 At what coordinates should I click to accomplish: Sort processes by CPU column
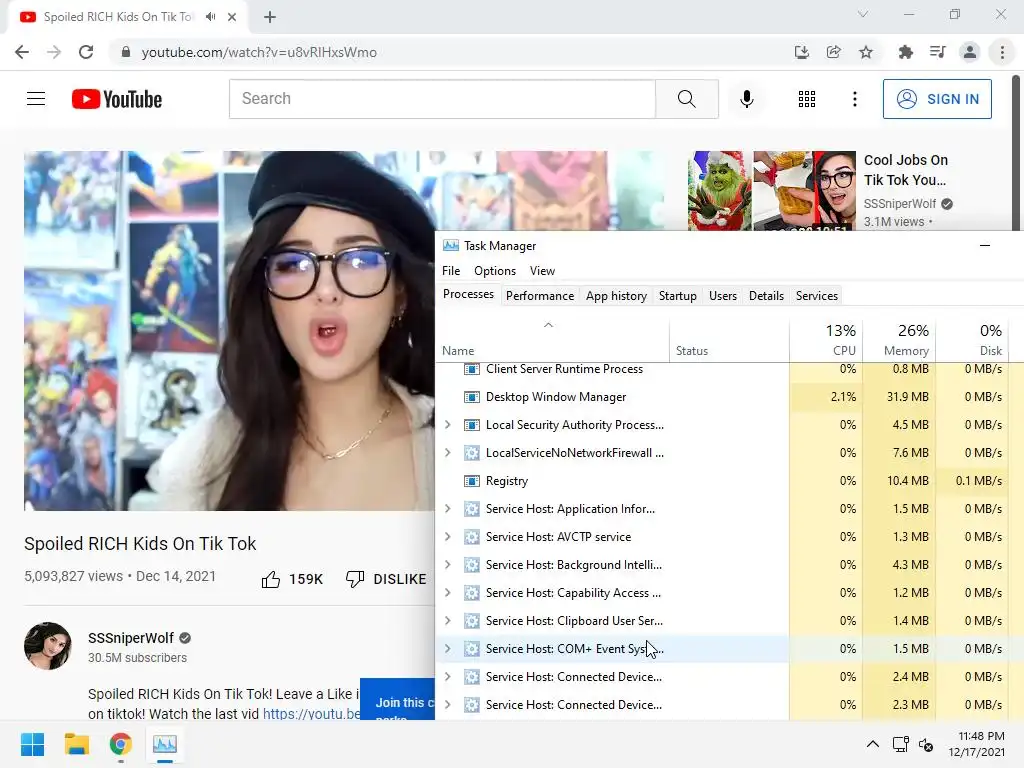pos(826,340)
